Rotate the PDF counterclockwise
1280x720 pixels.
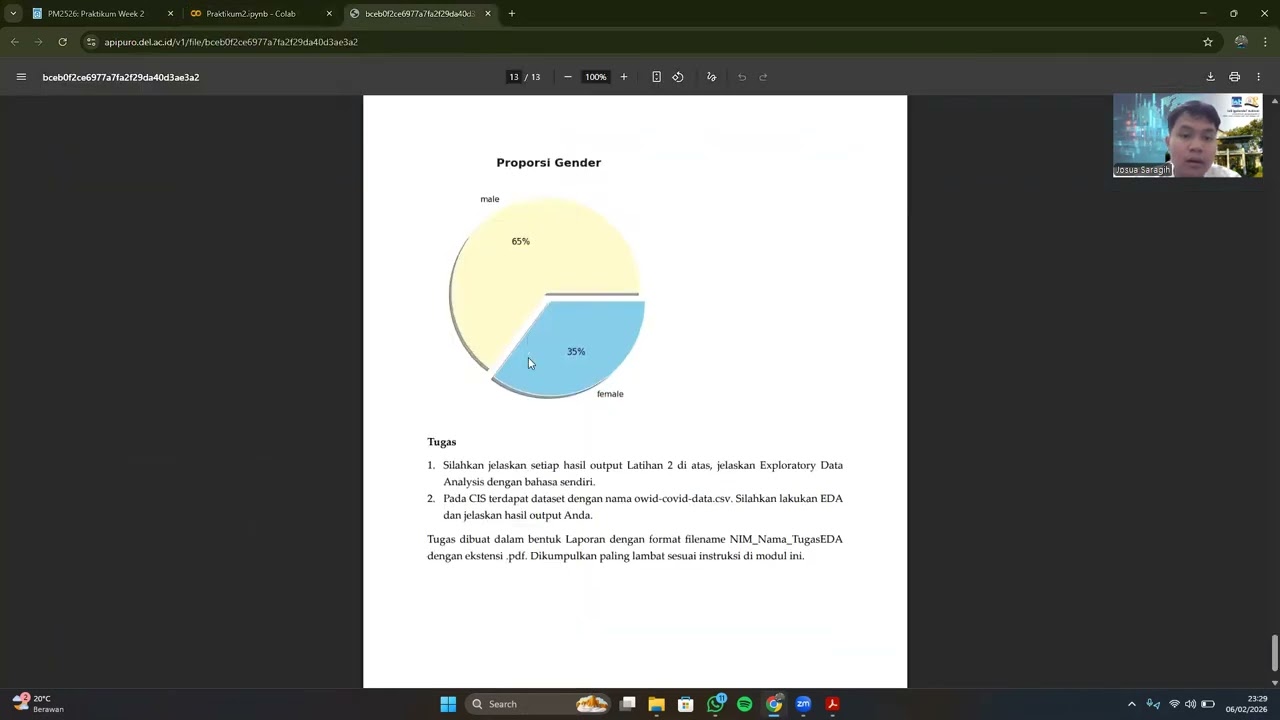tap(678, 77)
